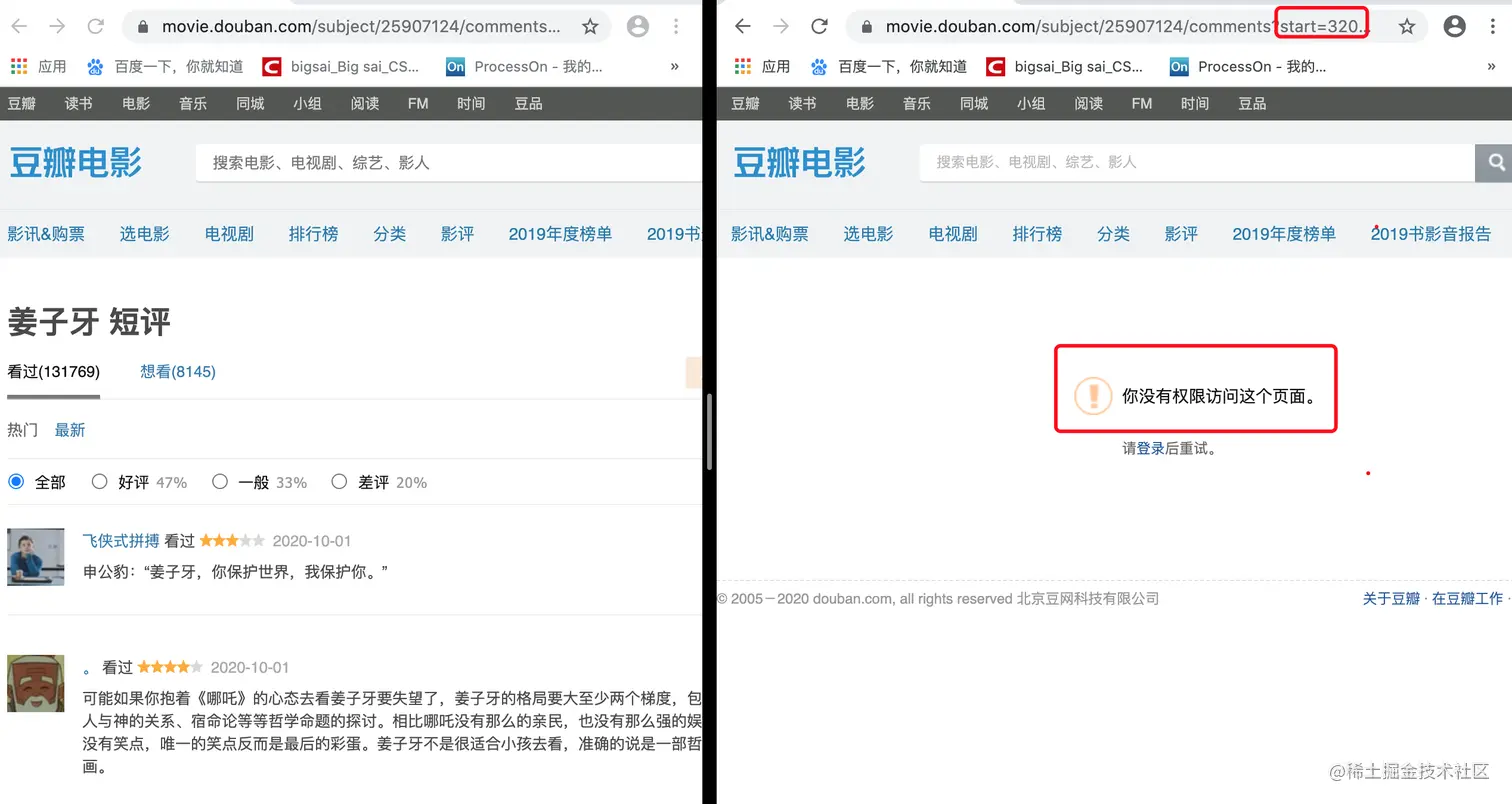Click the left window address bar URL

coord(361,27)
